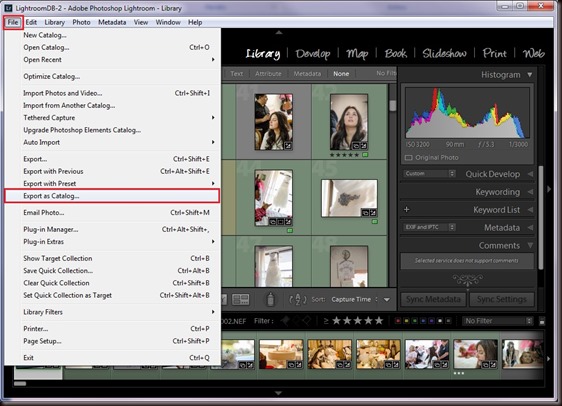Click the Edit menu
The width and height of the screenshot is (562, 406).
(x=31, y=22)
